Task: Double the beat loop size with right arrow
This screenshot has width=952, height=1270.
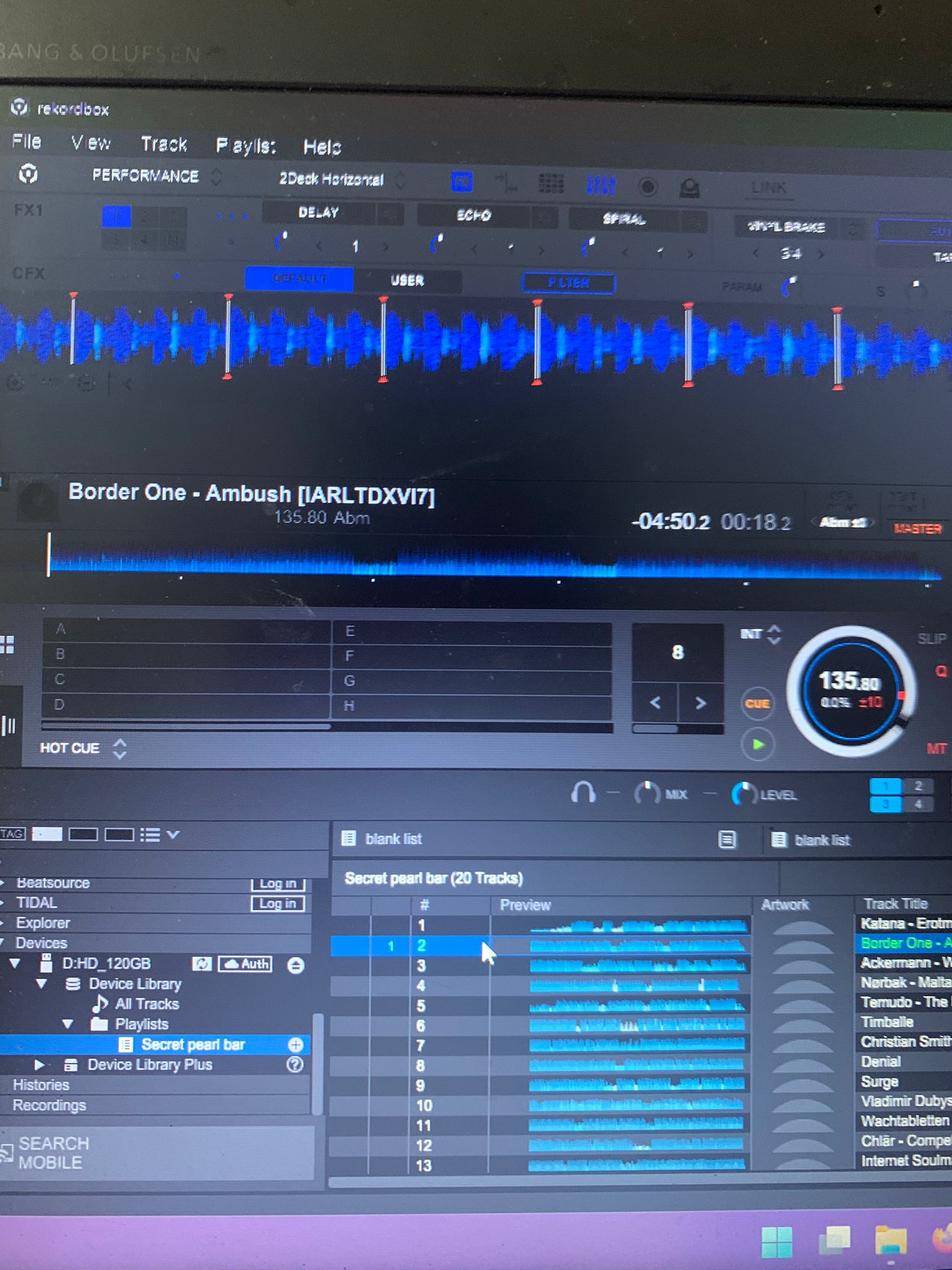Action: coord(701,703)
